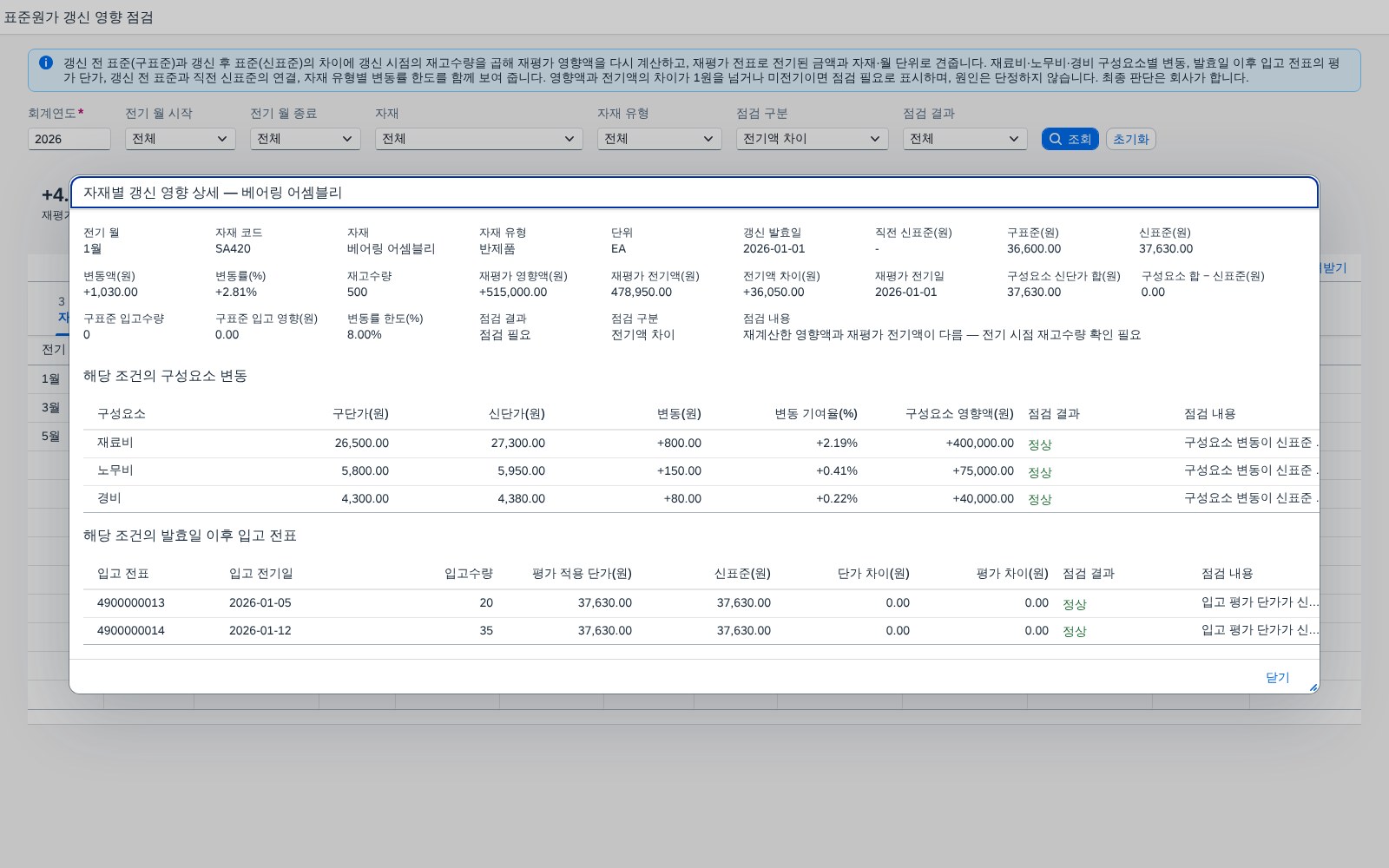Open the 전기 월 시작 dropdown
This screenshot has width=1389, height=868.
point(180,139)
